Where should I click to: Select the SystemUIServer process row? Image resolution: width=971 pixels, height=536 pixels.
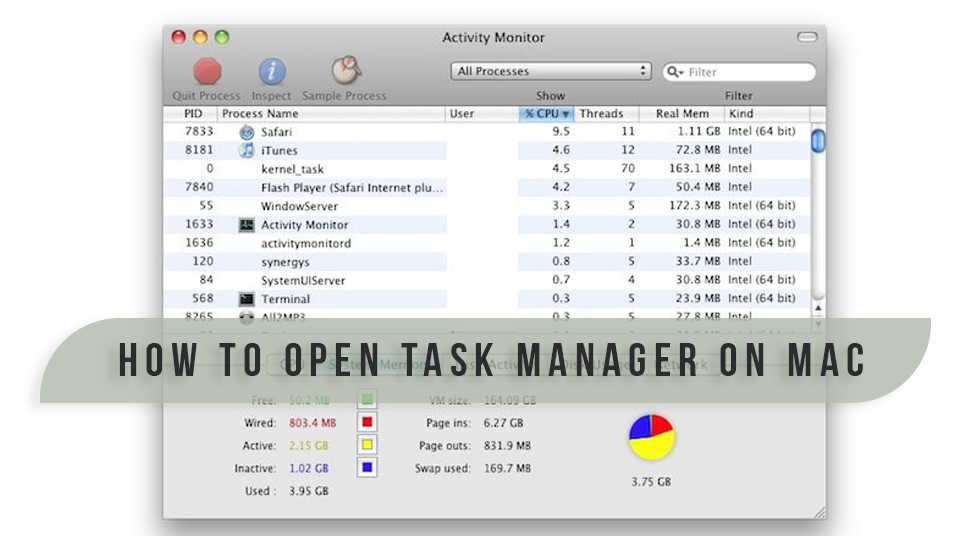(x=487, y=280)
